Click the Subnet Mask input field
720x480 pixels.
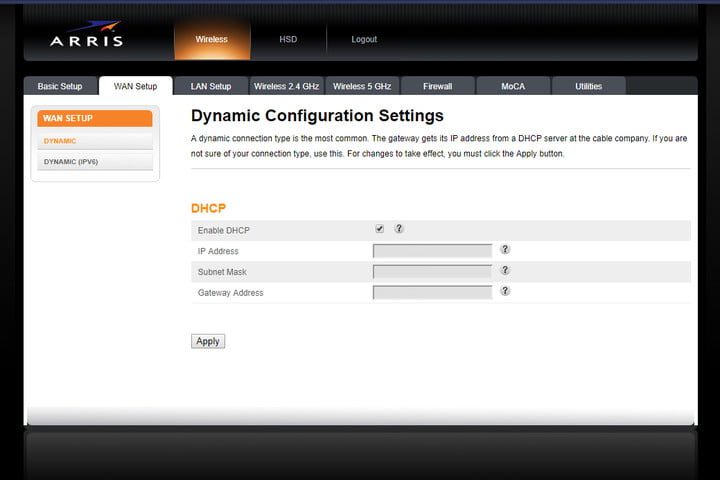432,272
